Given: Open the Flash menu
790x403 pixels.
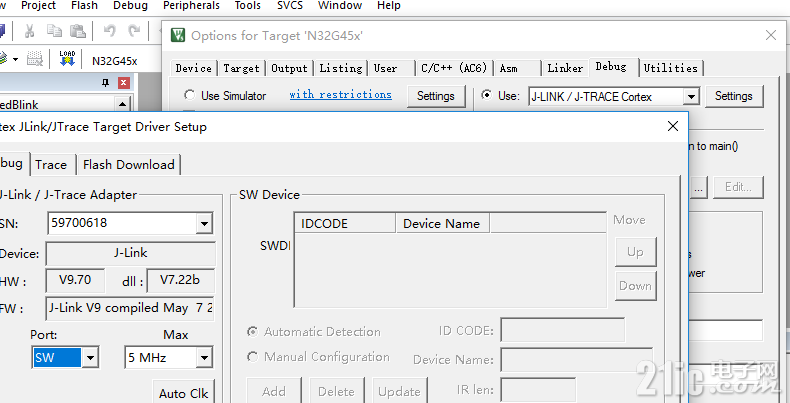Looking at the screenshot, I should tap(84, 6).
